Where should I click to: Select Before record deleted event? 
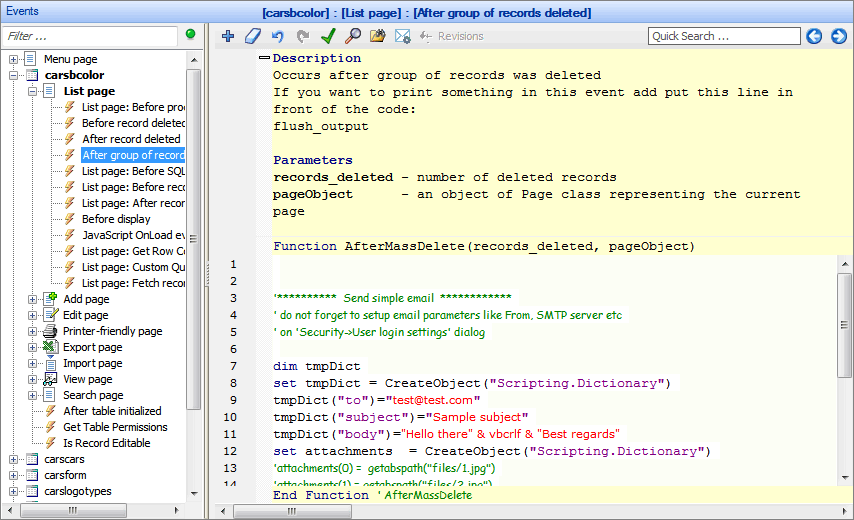click(133, 123)
